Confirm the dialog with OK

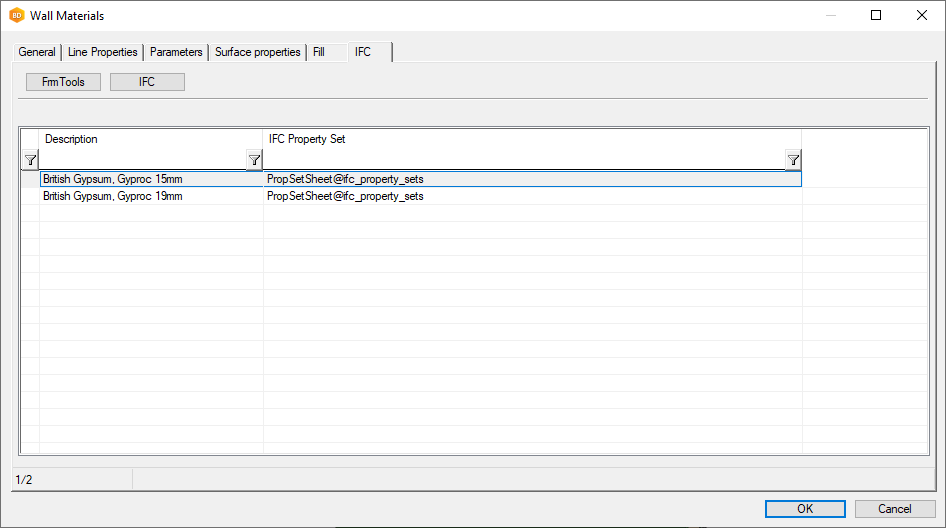click(805, 509)
